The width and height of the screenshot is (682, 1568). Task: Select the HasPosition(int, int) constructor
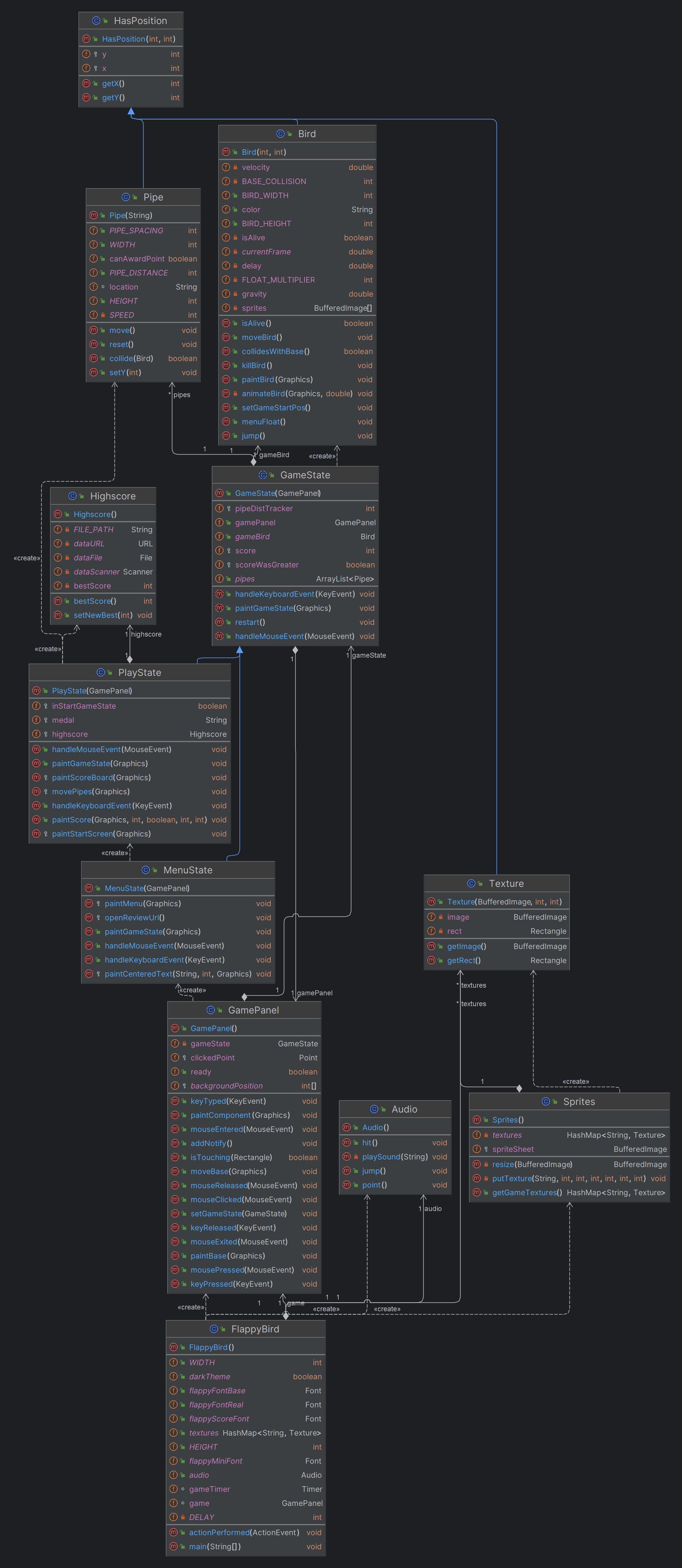pos(131,39)
